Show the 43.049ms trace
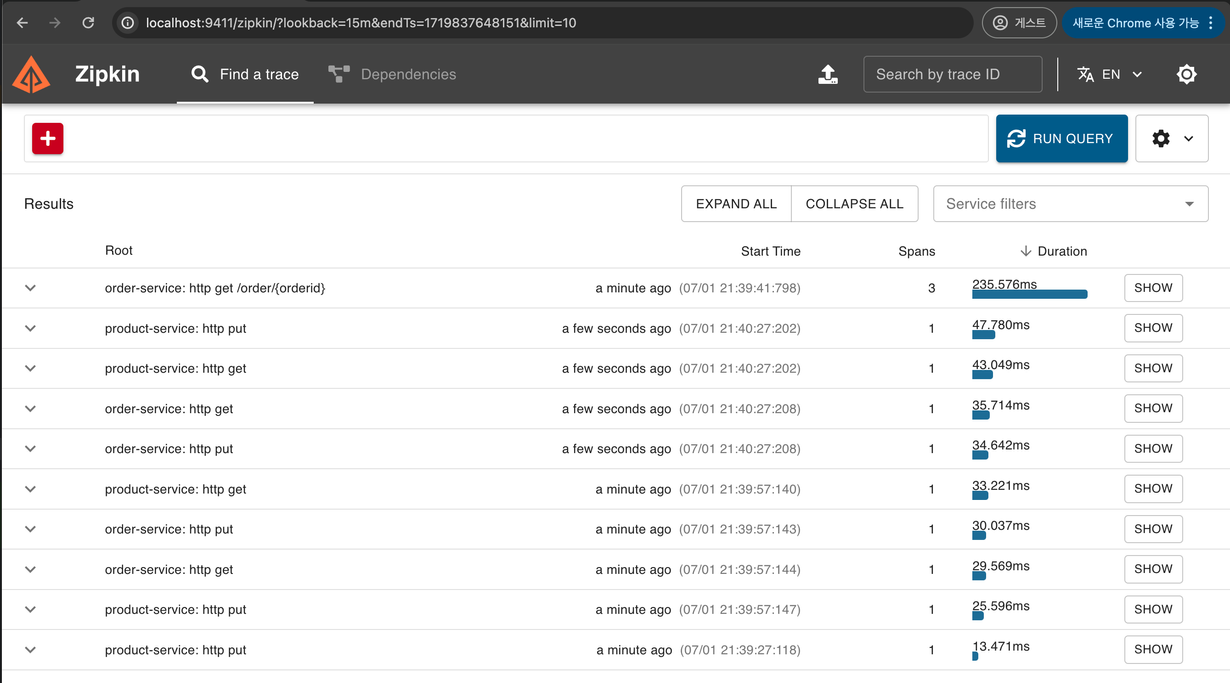This screenshot has height=683, width=1230. (1153, 368)
